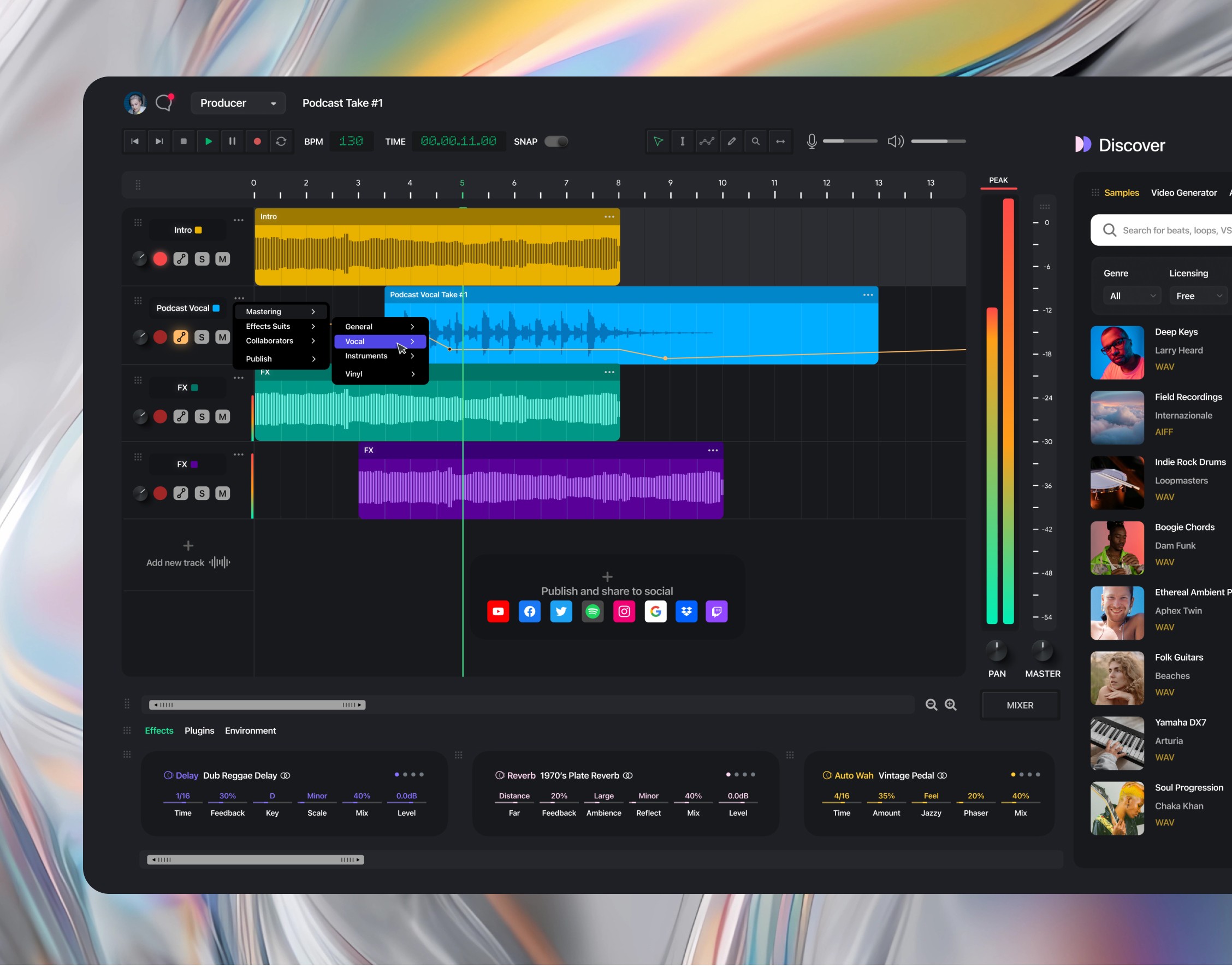
Task: Click the green Play button
Action: (x=208, y=142)
